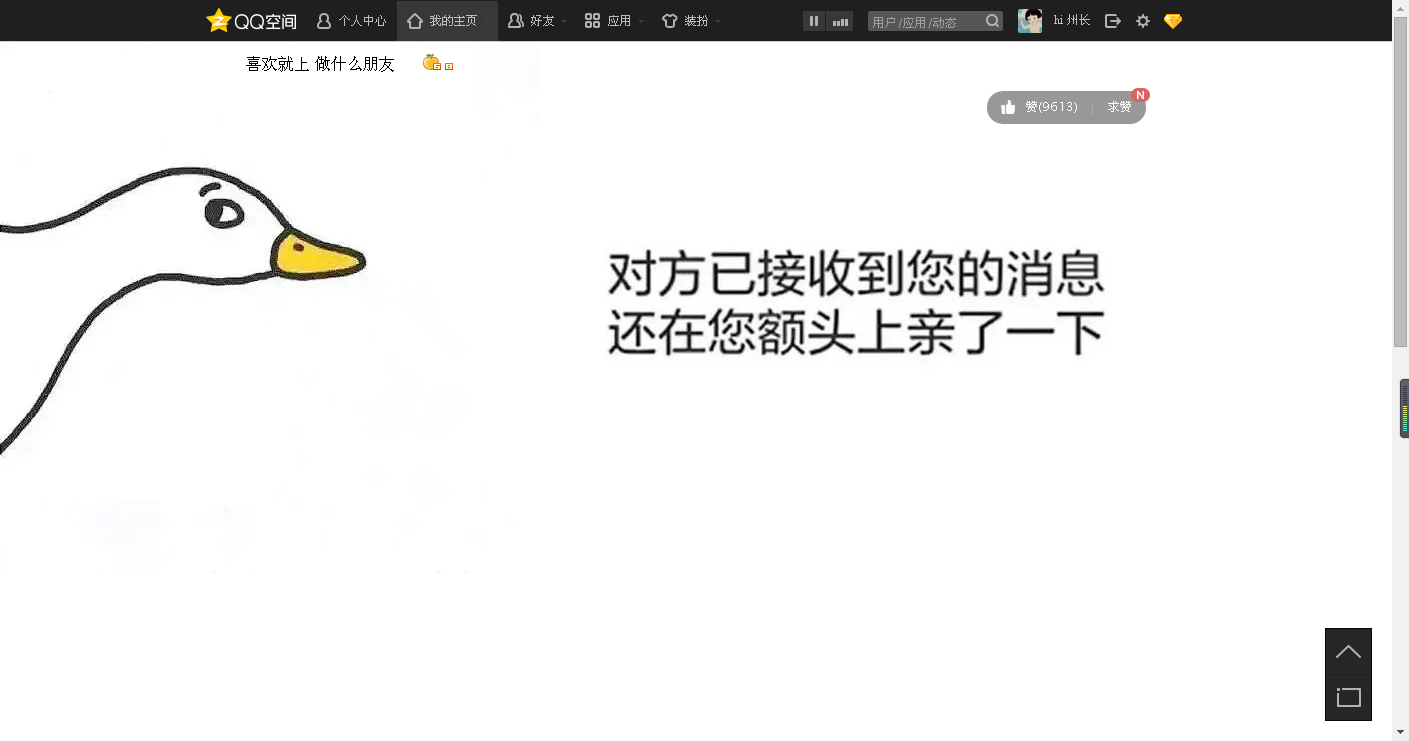1409x741 pixels.
Task: Click the logout exit icon
Action: pos(1112,21)
